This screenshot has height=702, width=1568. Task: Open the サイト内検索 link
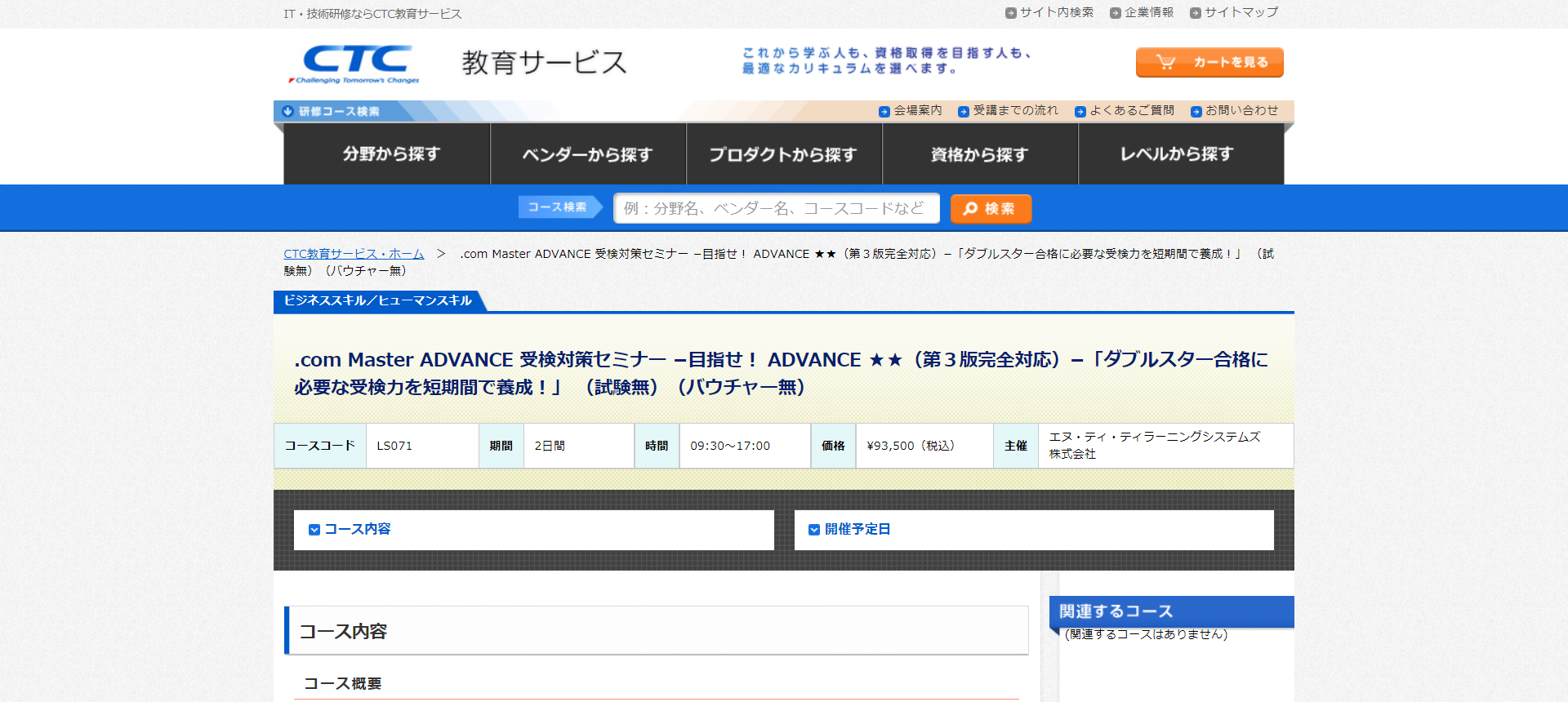1057,12
